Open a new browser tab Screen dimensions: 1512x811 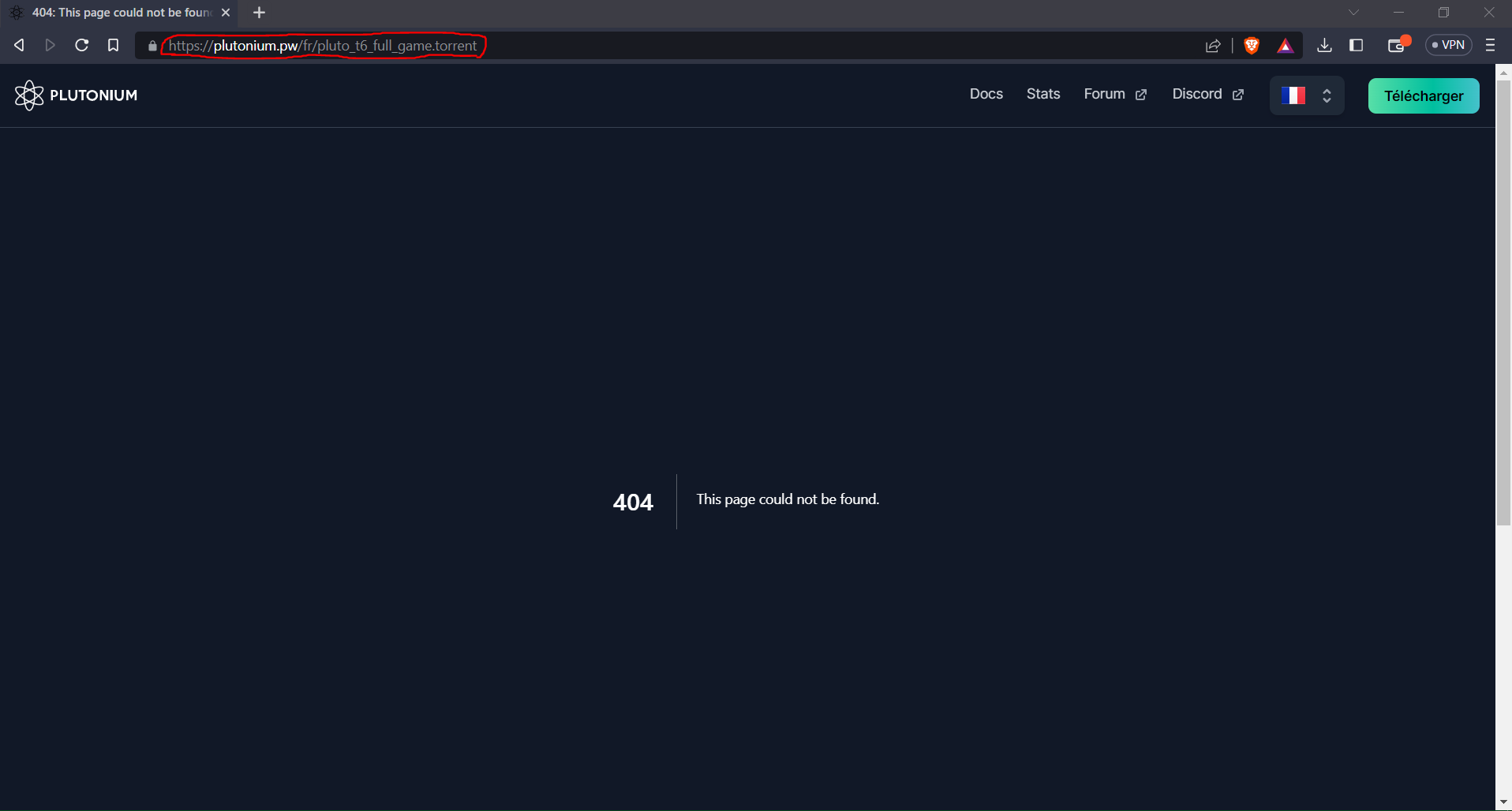[259, 13]
